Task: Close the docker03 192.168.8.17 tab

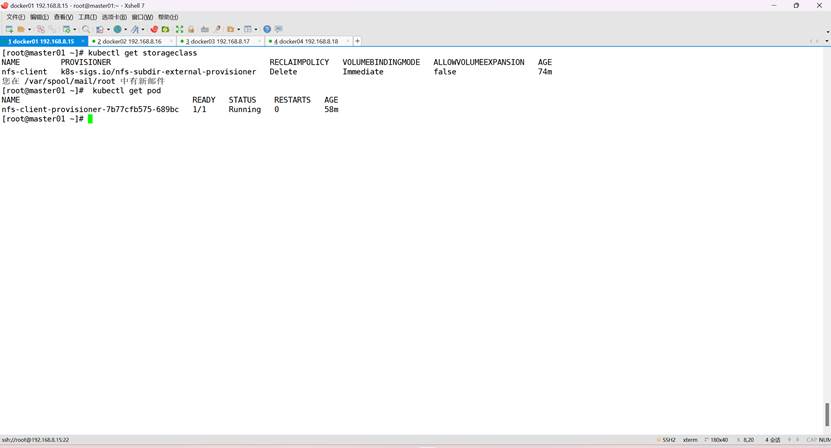Action: (259, 41)
